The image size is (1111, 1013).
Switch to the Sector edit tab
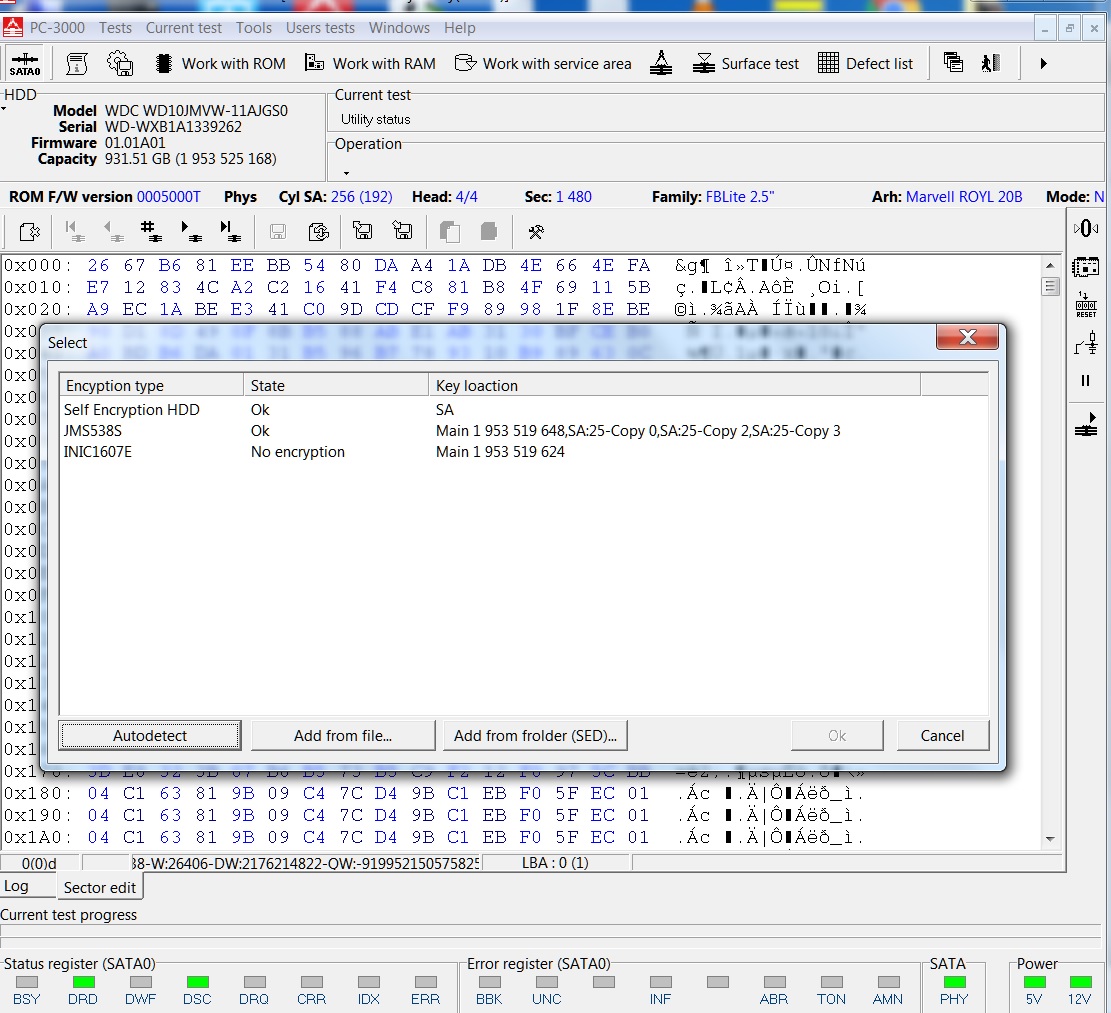(x=99, y=888)
